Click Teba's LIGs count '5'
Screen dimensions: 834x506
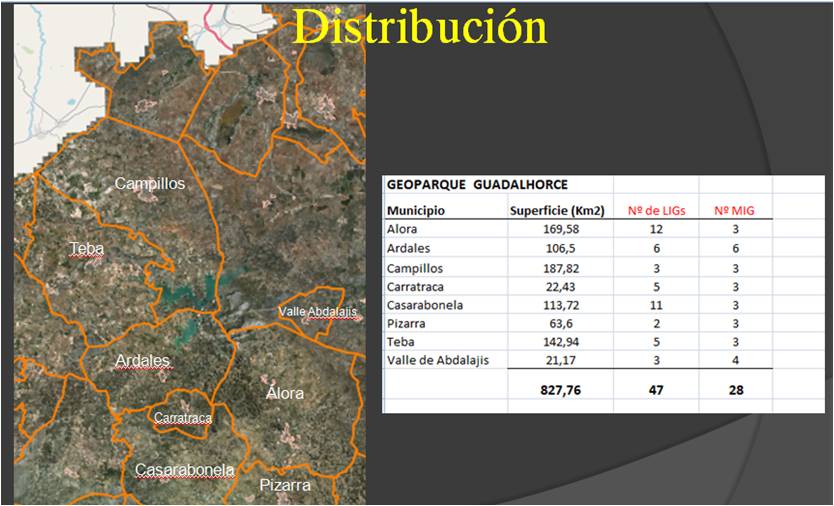656,342
